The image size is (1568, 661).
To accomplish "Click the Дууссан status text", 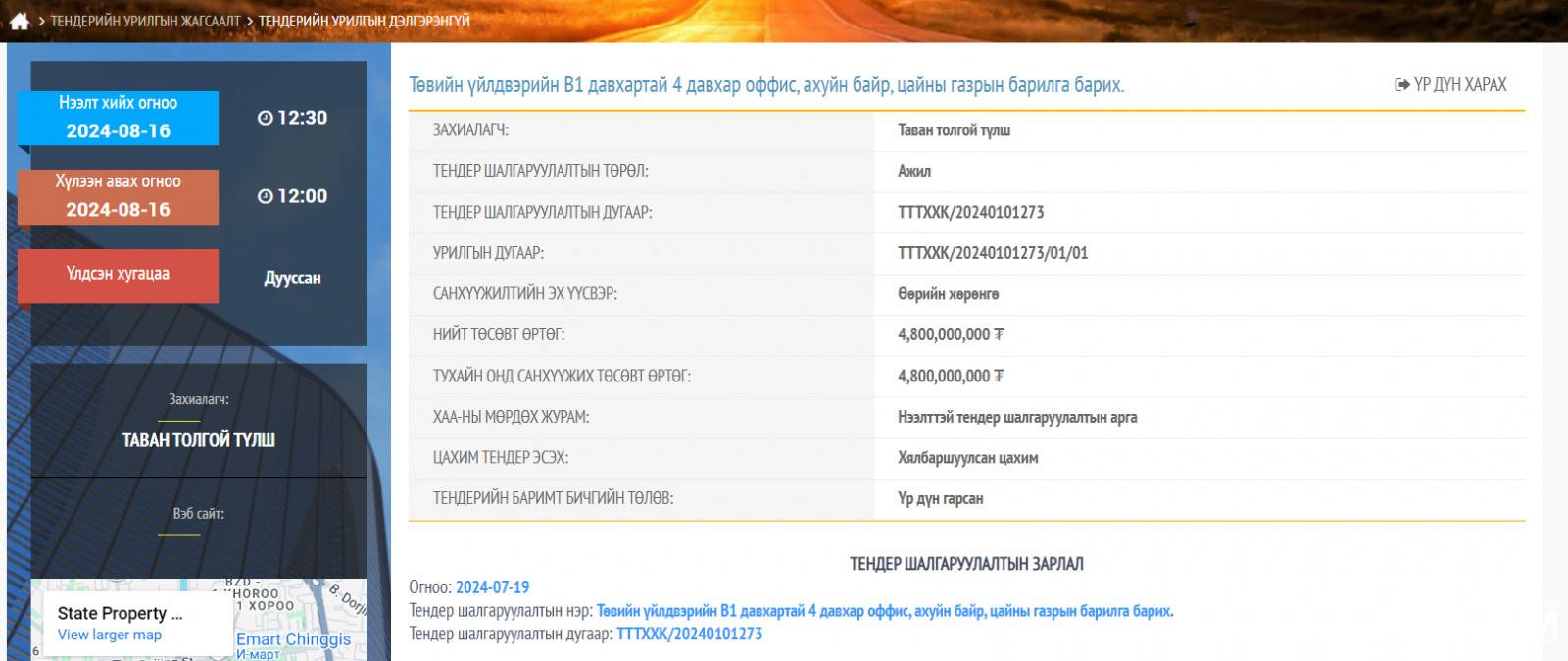I will [x=292, y=278].
